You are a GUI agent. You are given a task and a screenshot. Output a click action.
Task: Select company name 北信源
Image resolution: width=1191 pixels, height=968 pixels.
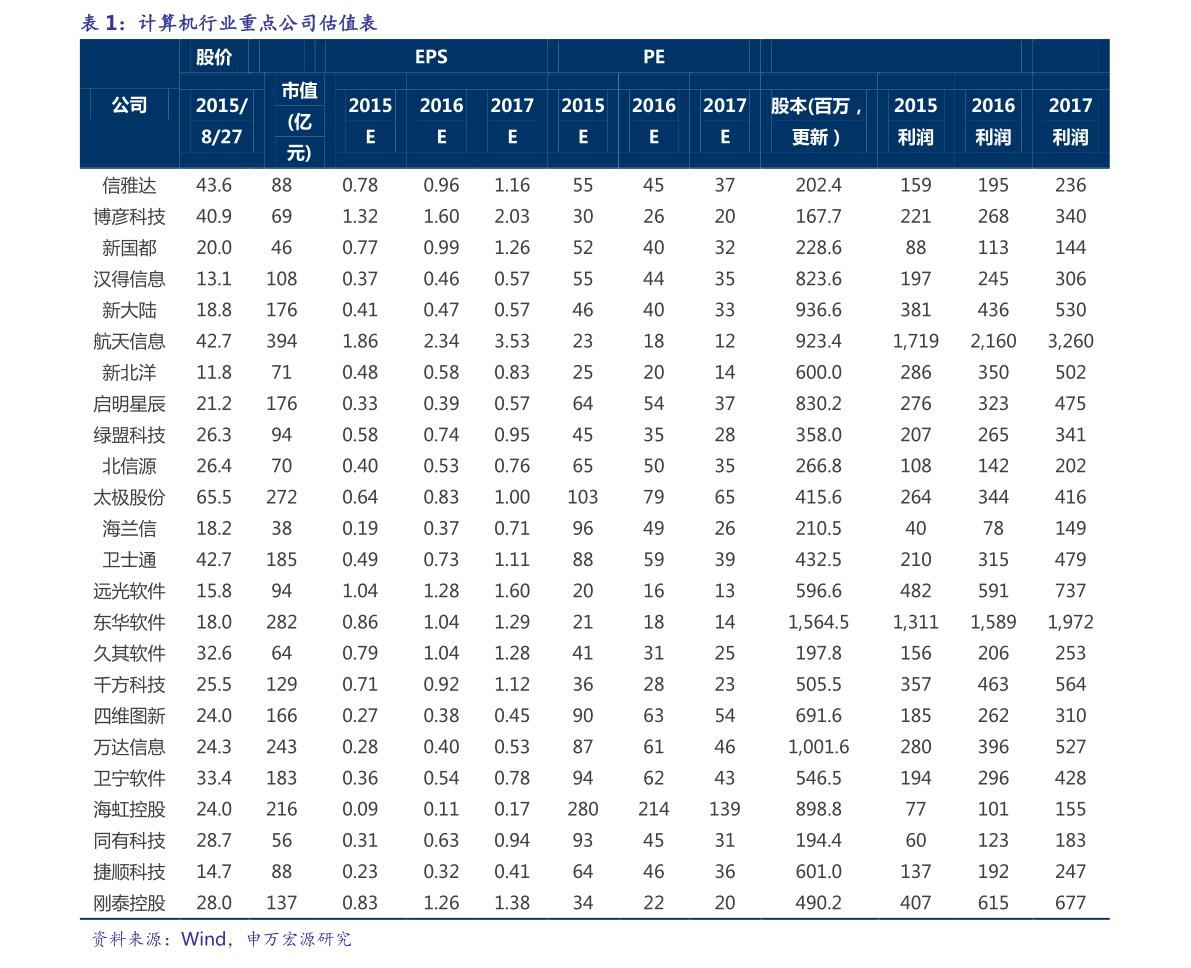click(x=129, y=466)
